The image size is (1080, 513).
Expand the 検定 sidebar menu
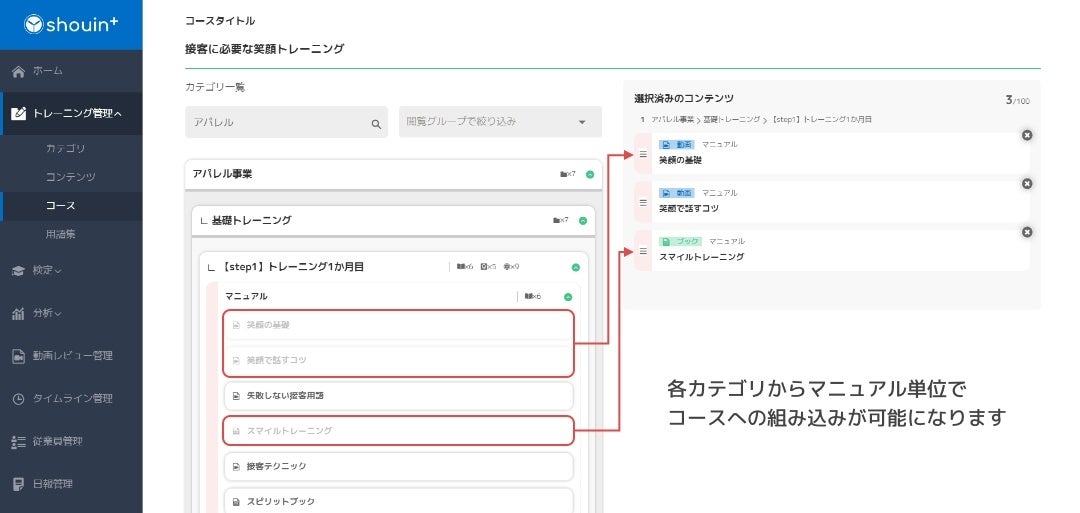pos(47,270)
